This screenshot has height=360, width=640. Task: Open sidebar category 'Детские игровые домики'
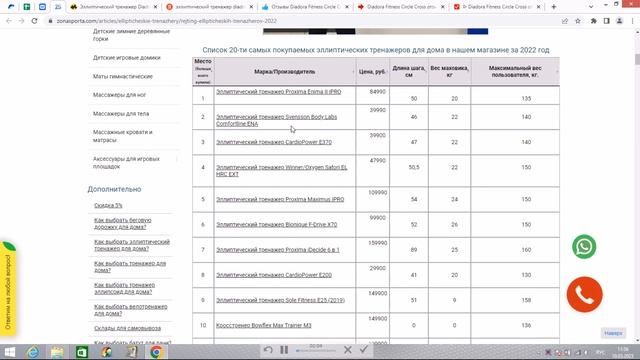point(127,58)
